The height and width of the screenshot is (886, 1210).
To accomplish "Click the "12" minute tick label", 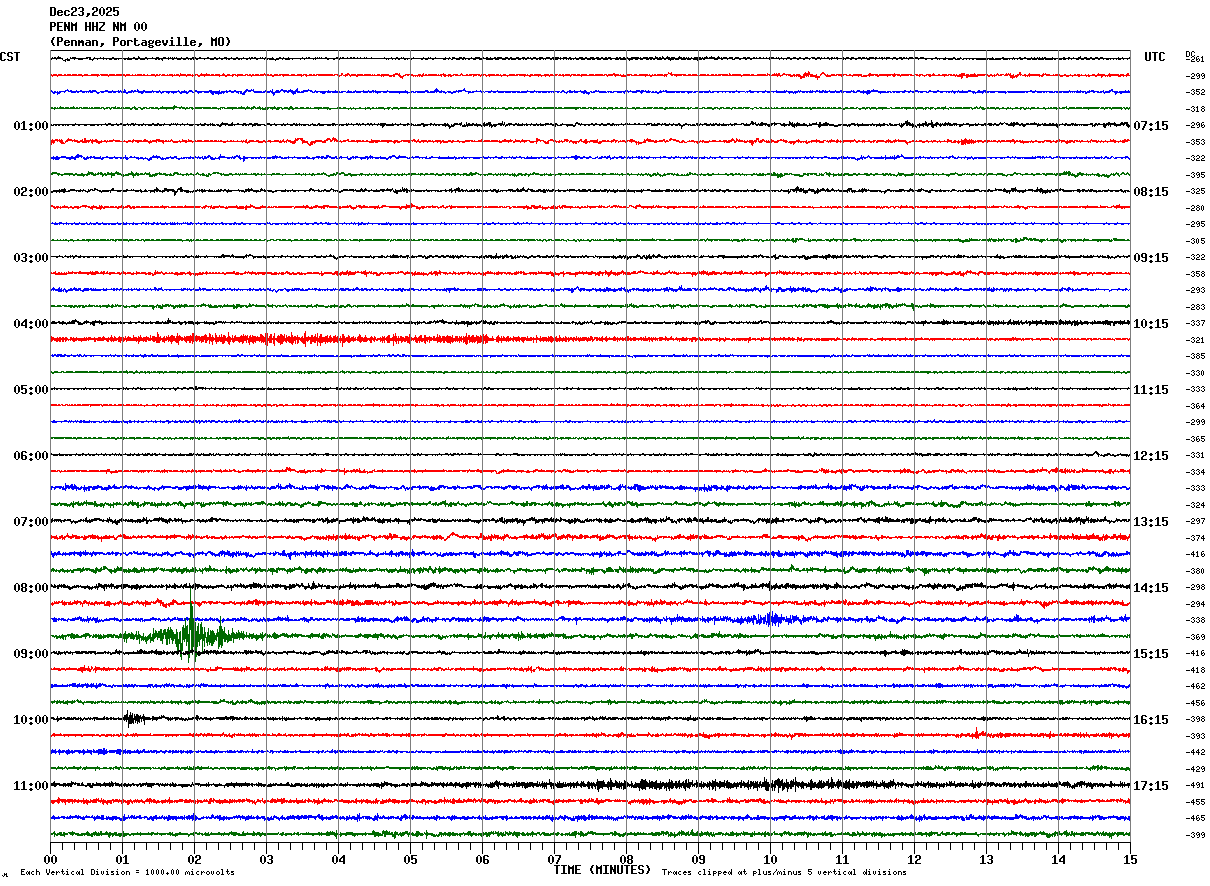I will (x=914, y=859).
